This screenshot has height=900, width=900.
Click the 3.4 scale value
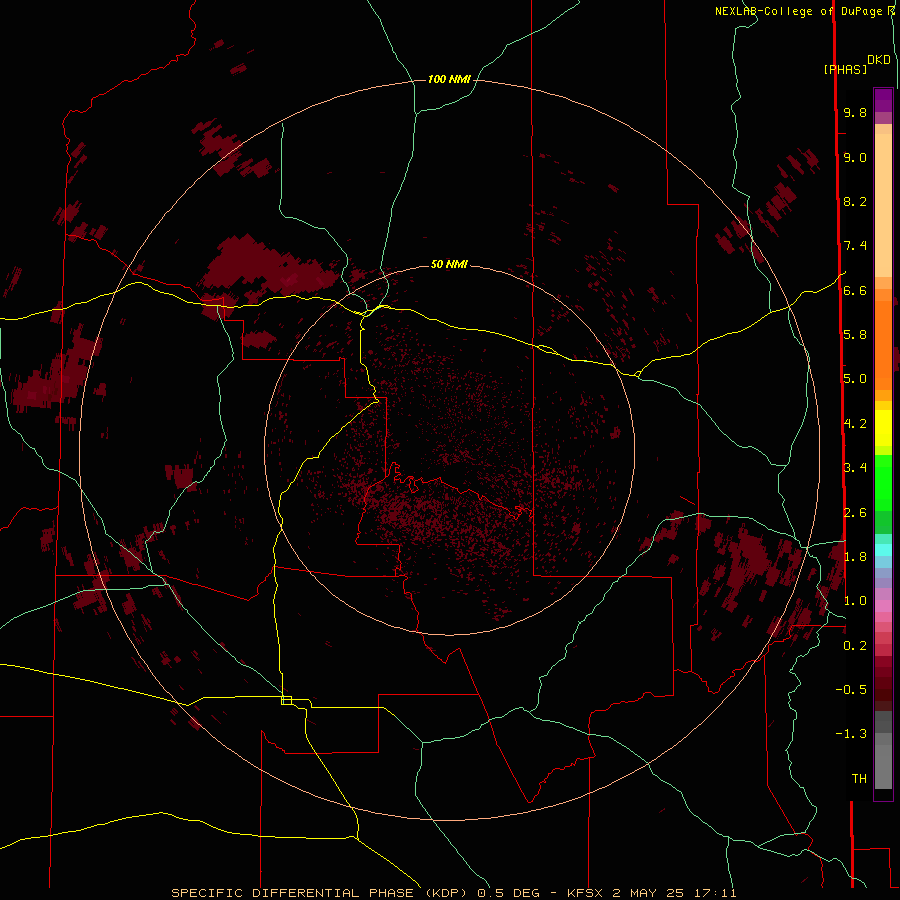pyautogui.click(x=855, y=468)
